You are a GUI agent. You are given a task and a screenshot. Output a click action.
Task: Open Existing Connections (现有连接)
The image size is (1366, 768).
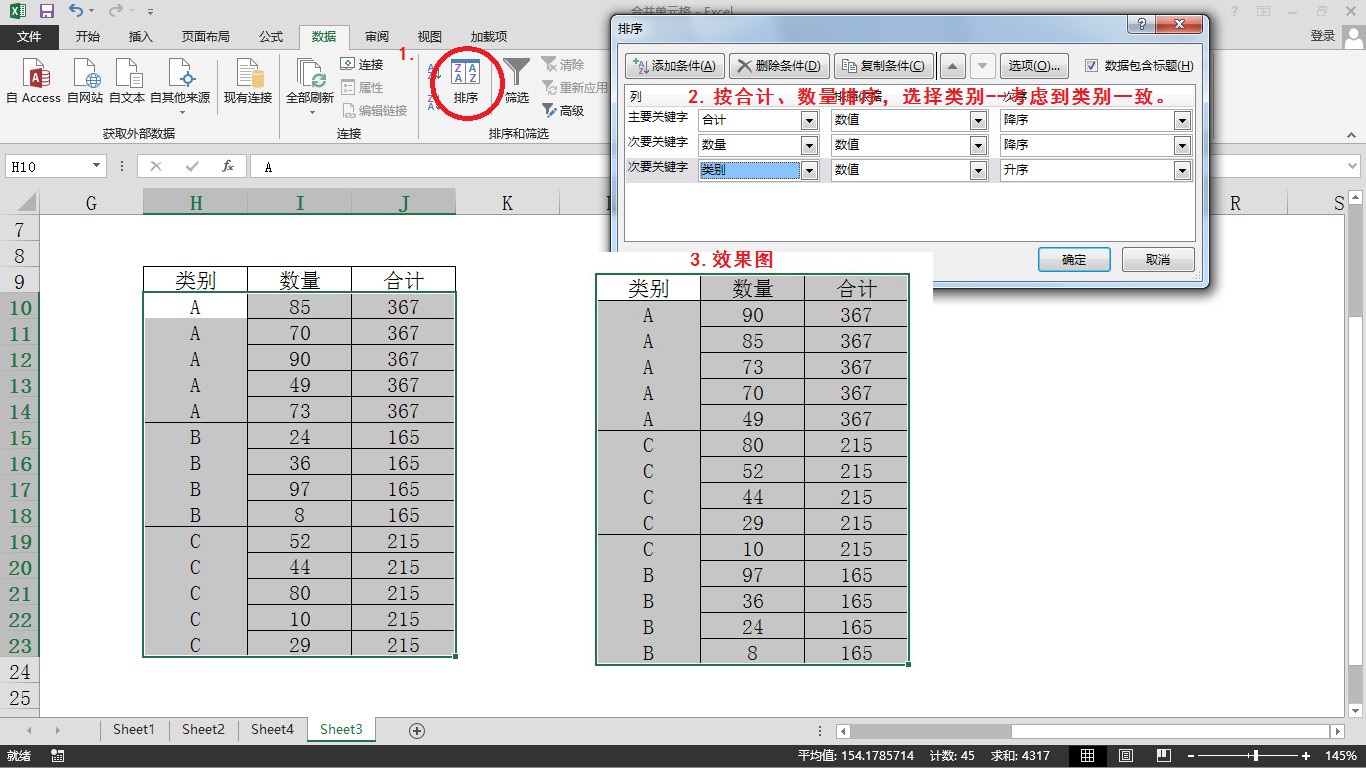(248, 82)
